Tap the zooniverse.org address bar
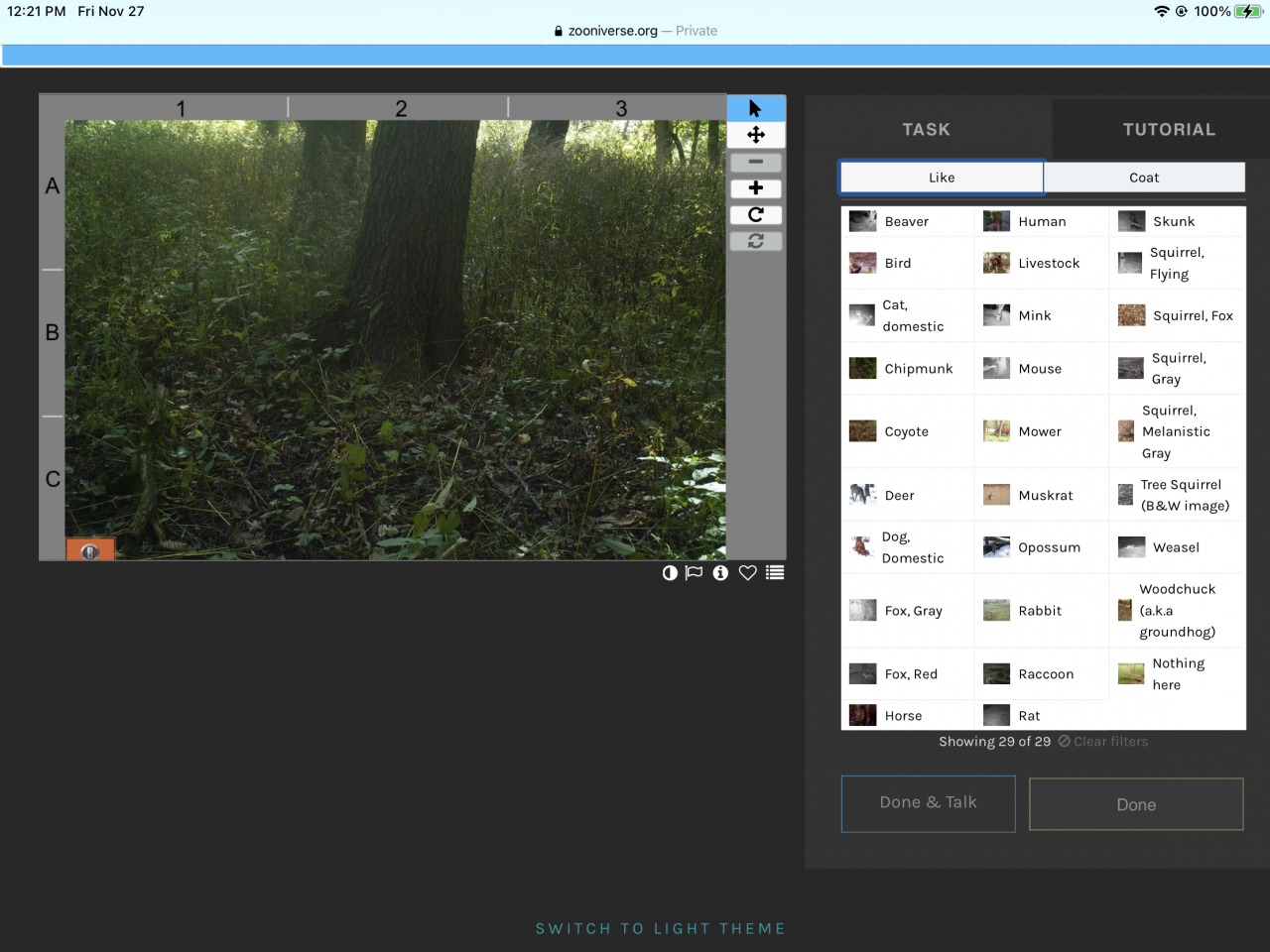 point(635,31)
